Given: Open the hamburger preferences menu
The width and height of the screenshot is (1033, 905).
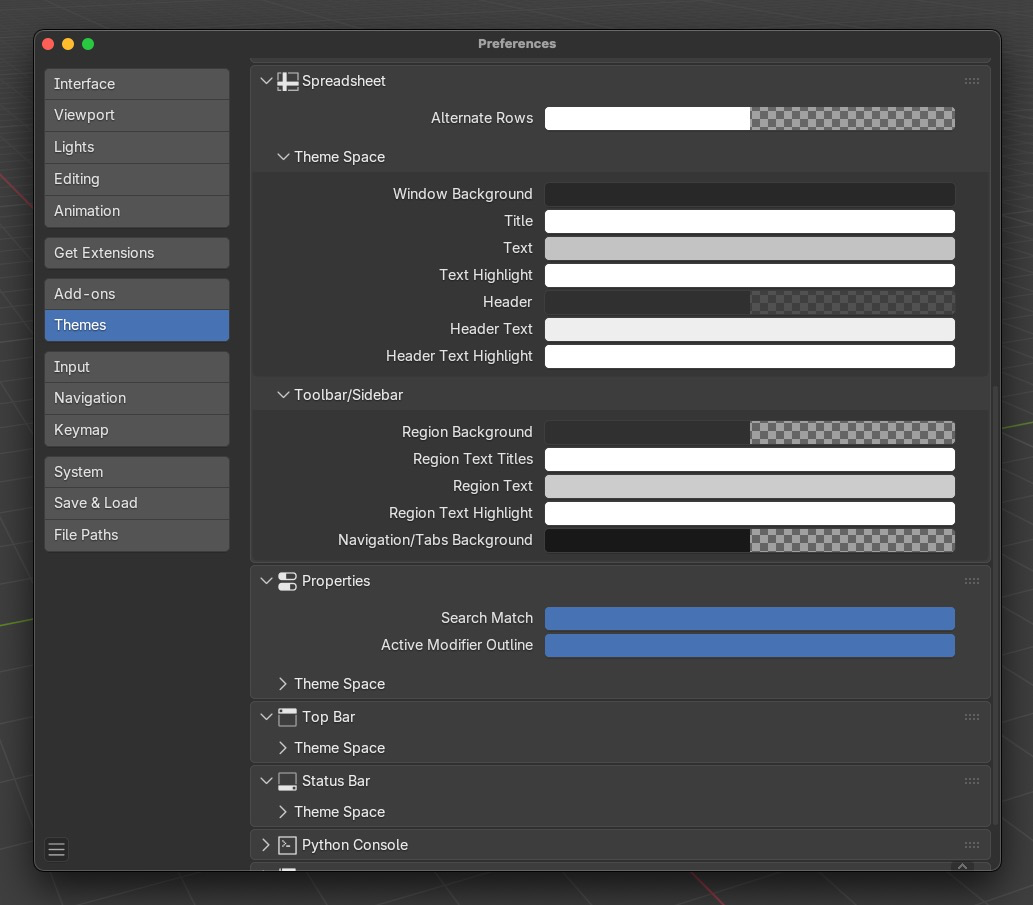Looking at the screenshot, I should pyautogui.click(x=57, y=850).
